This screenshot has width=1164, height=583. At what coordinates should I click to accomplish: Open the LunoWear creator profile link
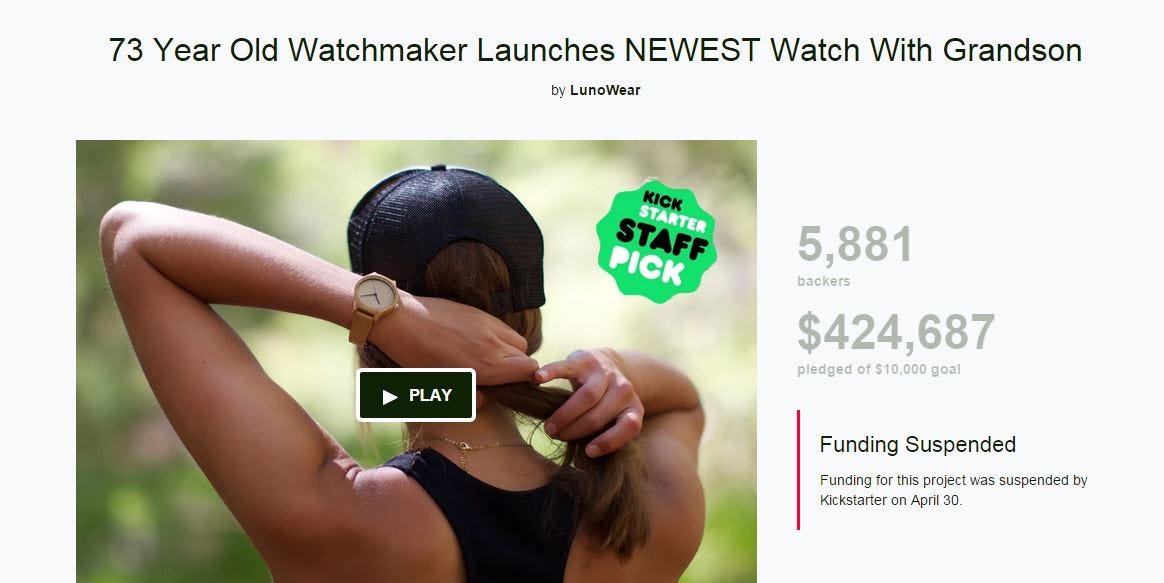[x=605, y=90]
